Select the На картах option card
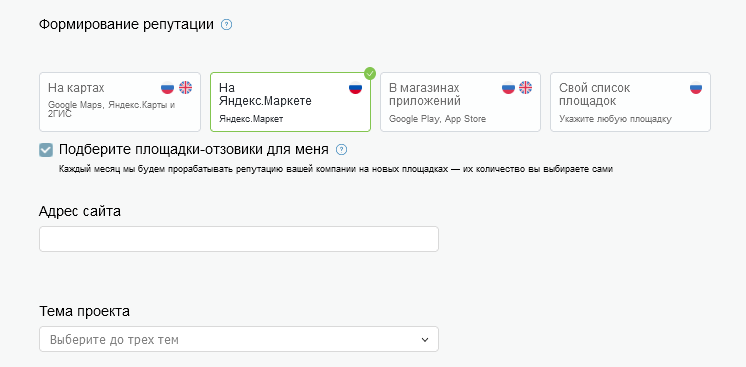Viewport: 746px width, 367px height. 120,102
